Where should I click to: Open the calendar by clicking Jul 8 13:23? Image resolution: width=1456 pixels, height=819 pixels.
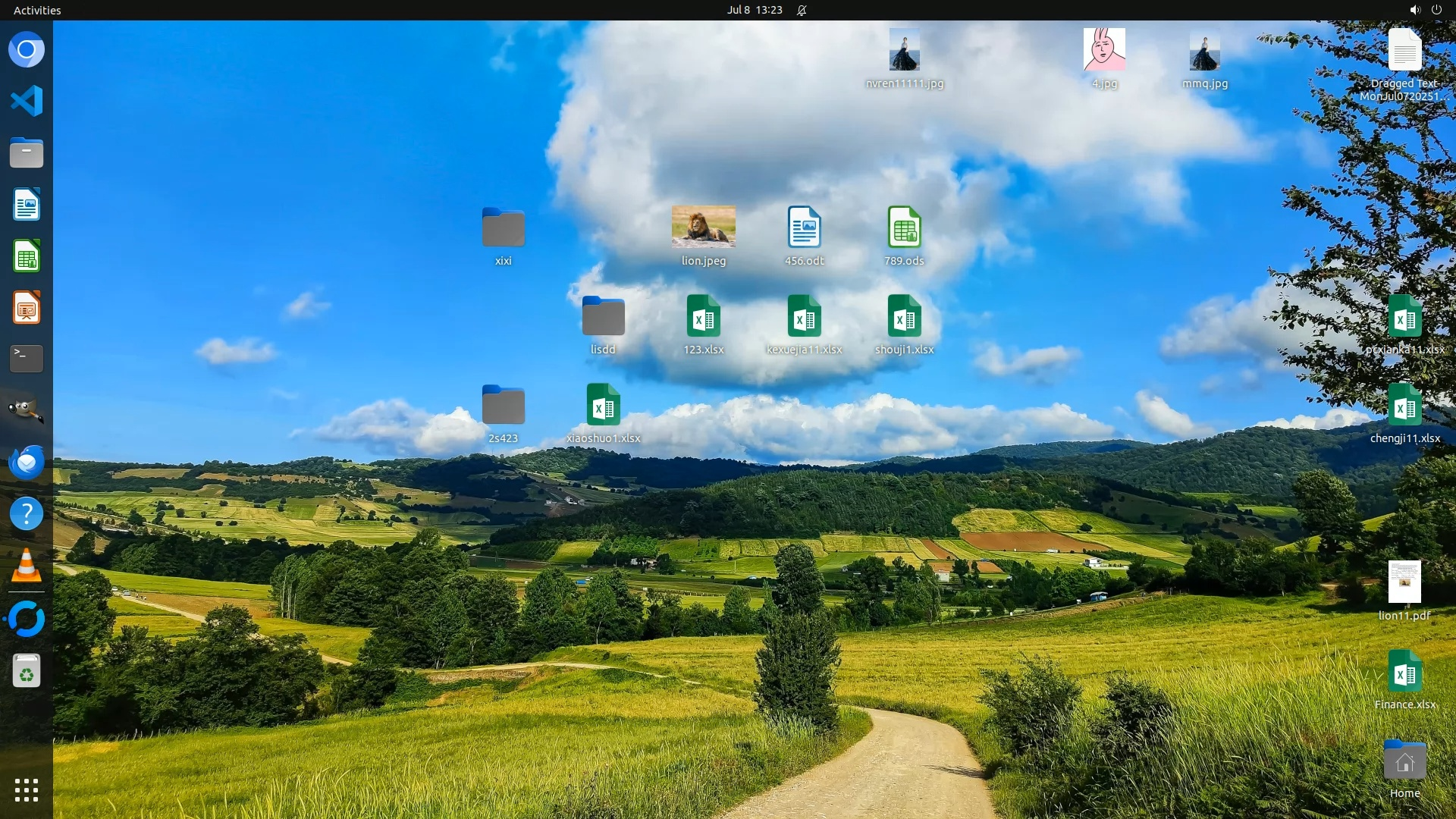(x=754, y=10)
